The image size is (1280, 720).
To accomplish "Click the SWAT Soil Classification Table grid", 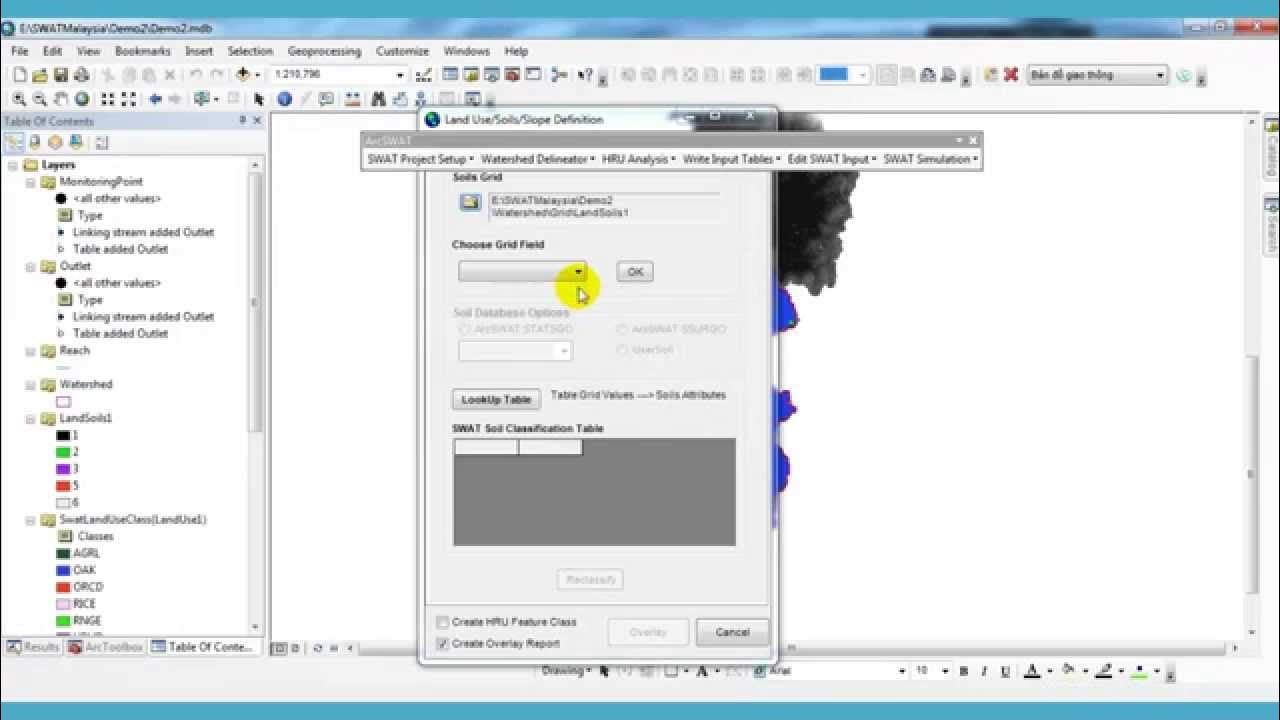I will pos(594,492).
